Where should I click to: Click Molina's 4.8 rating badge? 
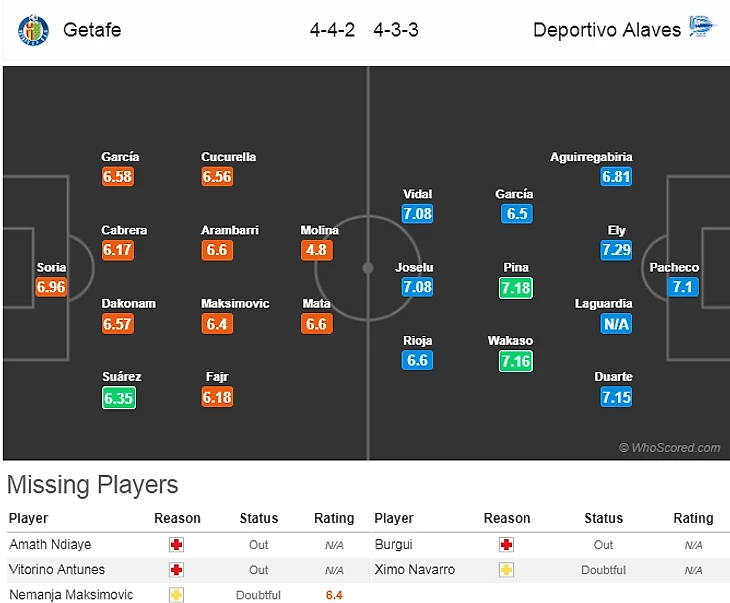(317, 250)
